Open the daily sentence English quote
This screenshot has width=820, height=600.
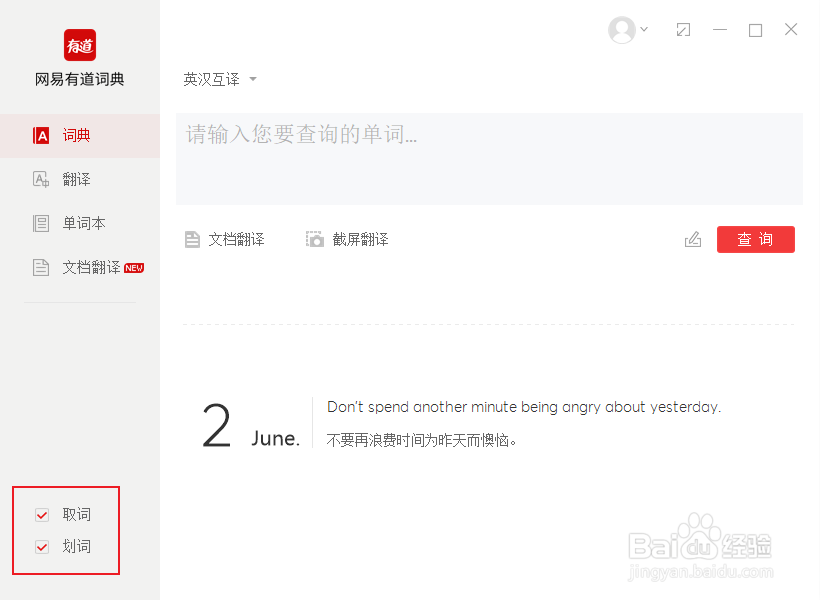click(524, 407)
